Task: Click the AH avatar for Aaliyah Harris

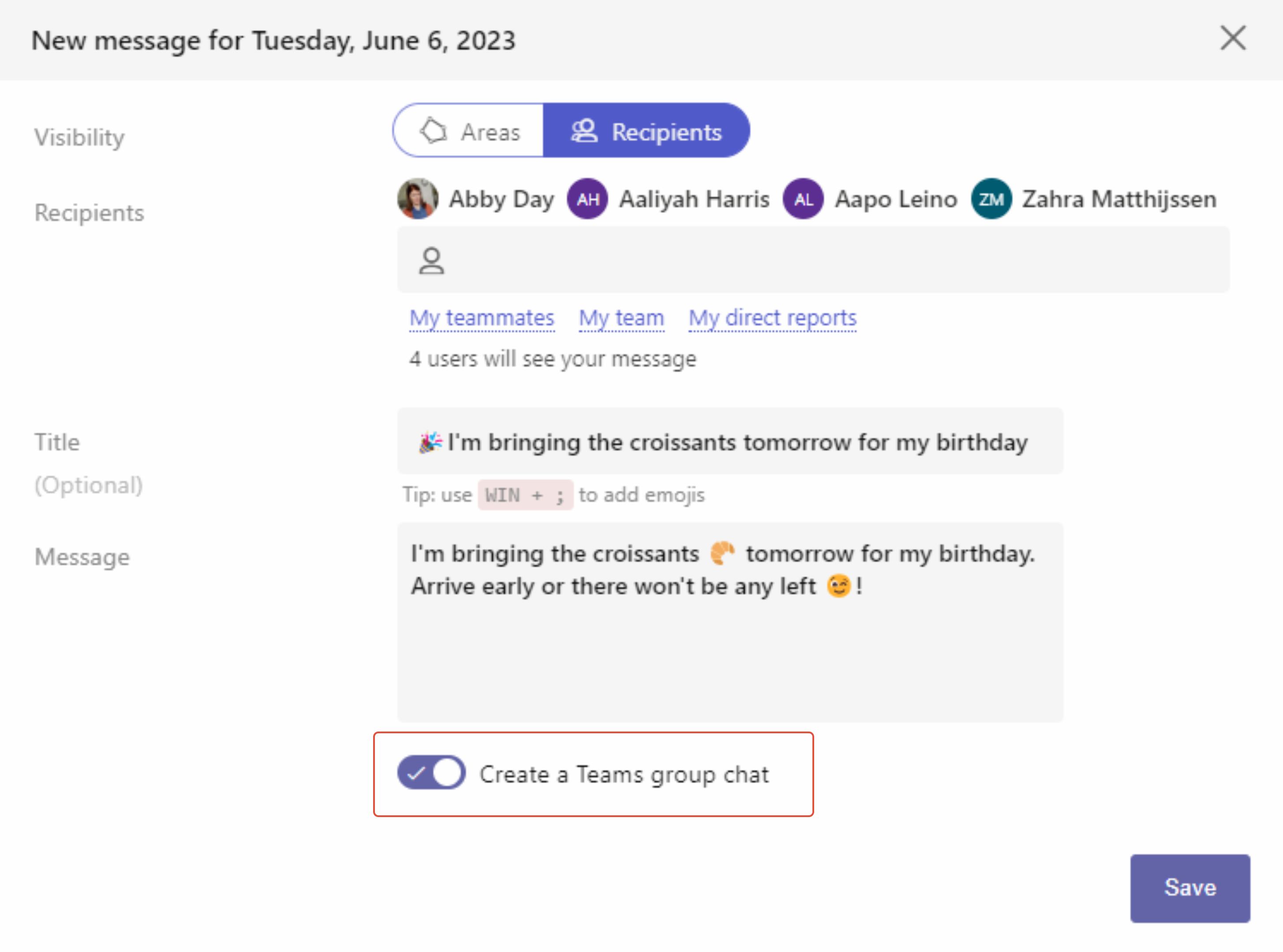Action: (587, 199)
